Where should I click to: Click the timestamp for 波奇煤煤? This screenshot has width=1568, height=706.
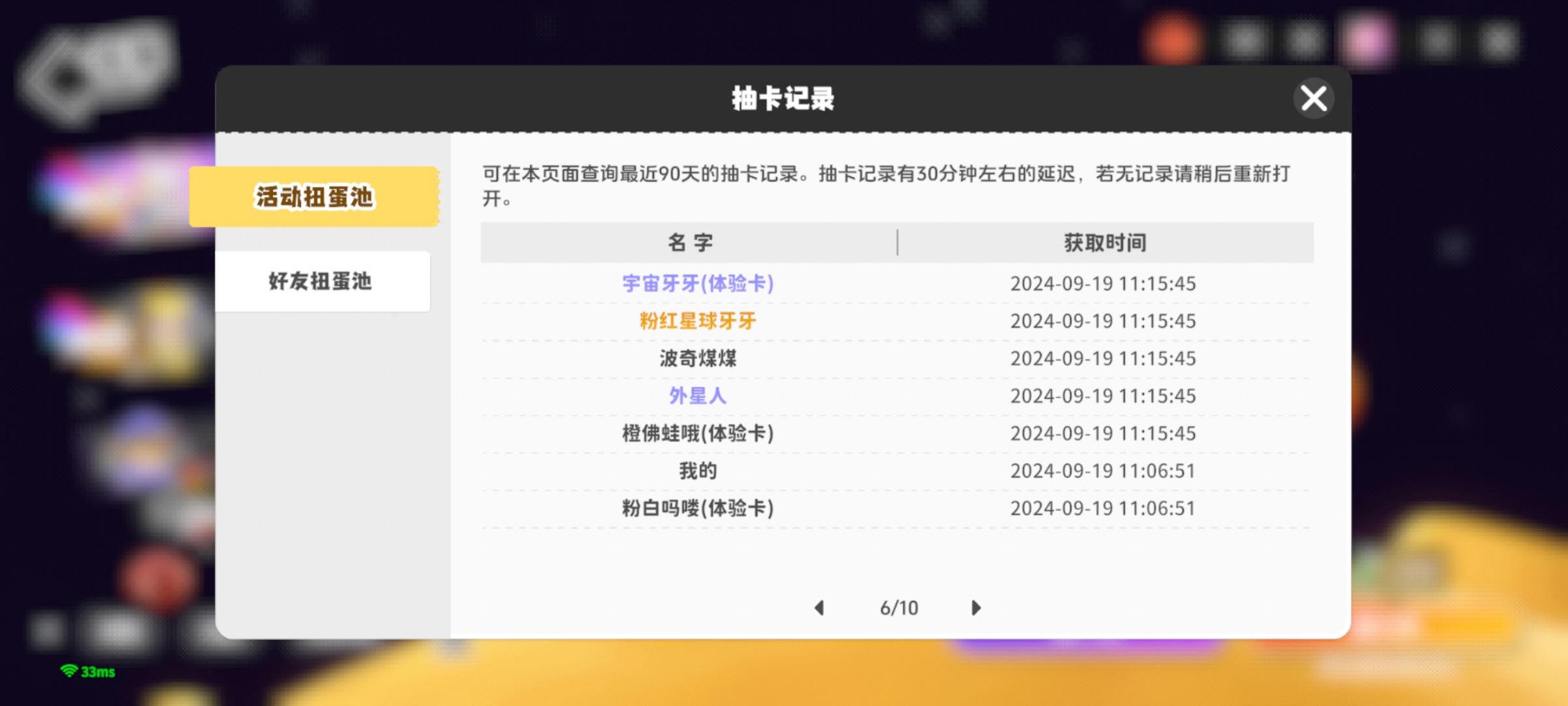pyautogui.click(x=1103, y=358)
